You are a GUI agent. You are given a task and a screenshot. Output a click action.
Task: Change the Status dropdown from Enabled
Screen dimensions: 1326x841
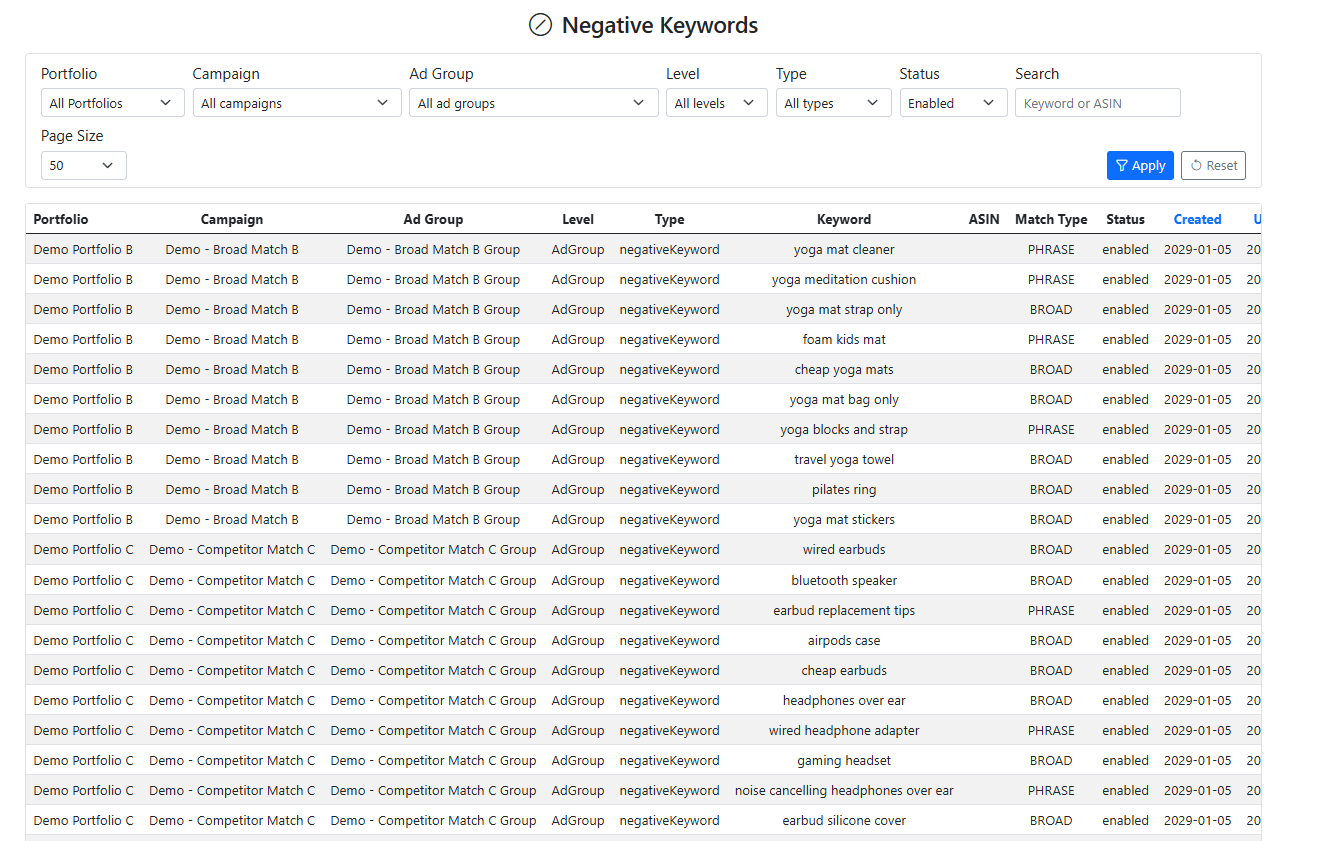[x=952, y=103]
